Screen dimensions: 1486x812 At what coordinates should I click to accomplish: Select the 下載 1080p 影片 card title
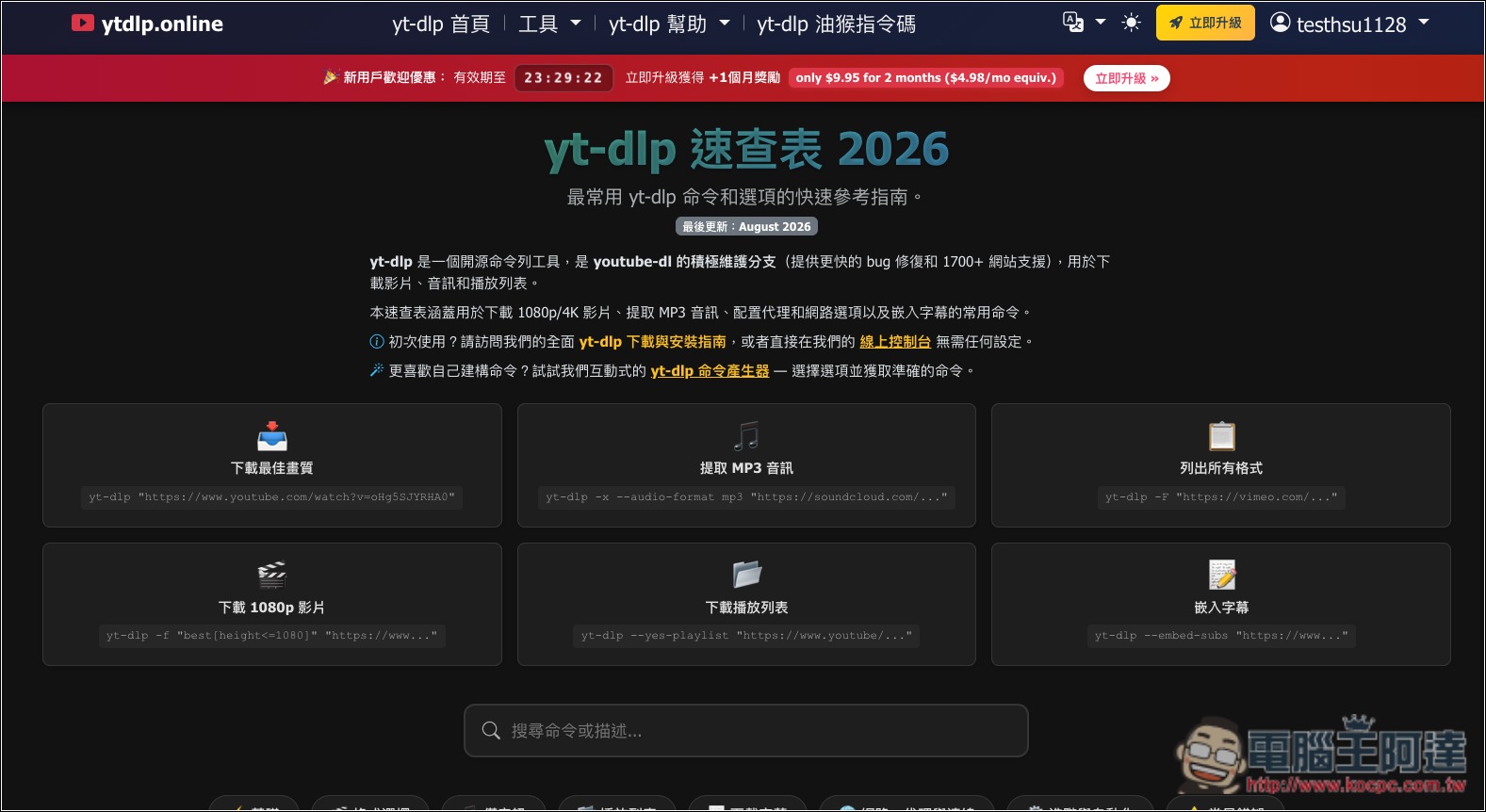[x=272, y=608]
